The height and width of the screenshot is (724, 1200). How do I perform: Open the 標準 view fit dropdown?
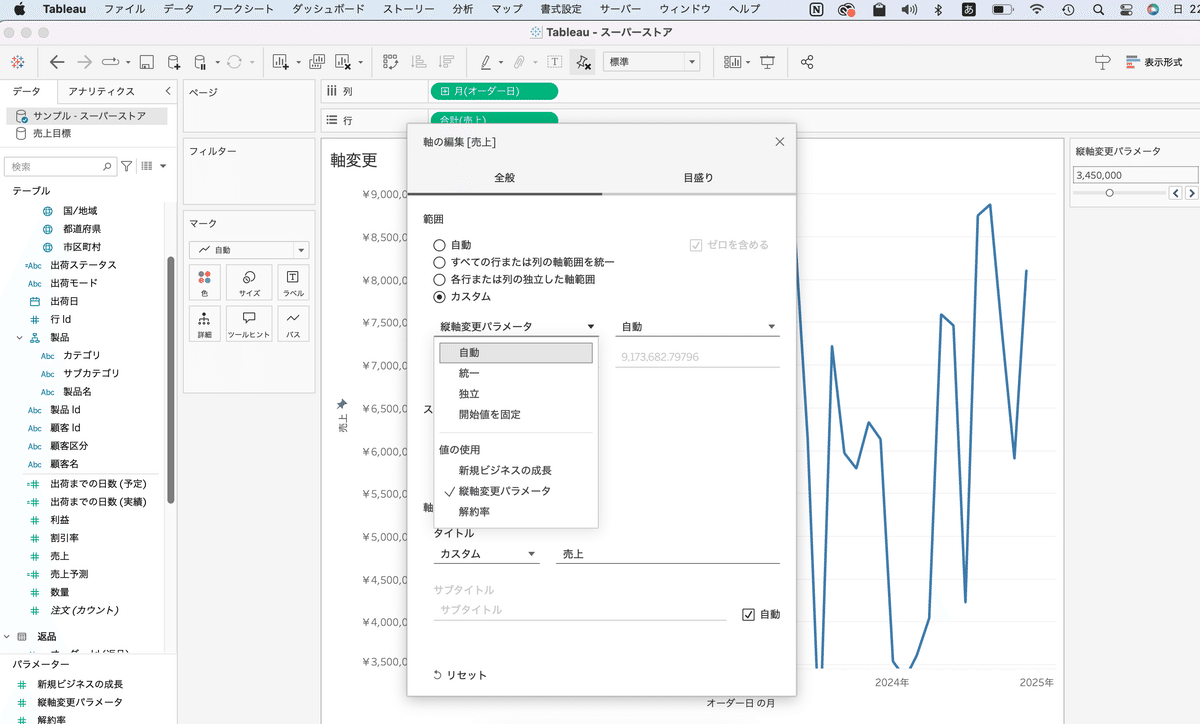651,62
